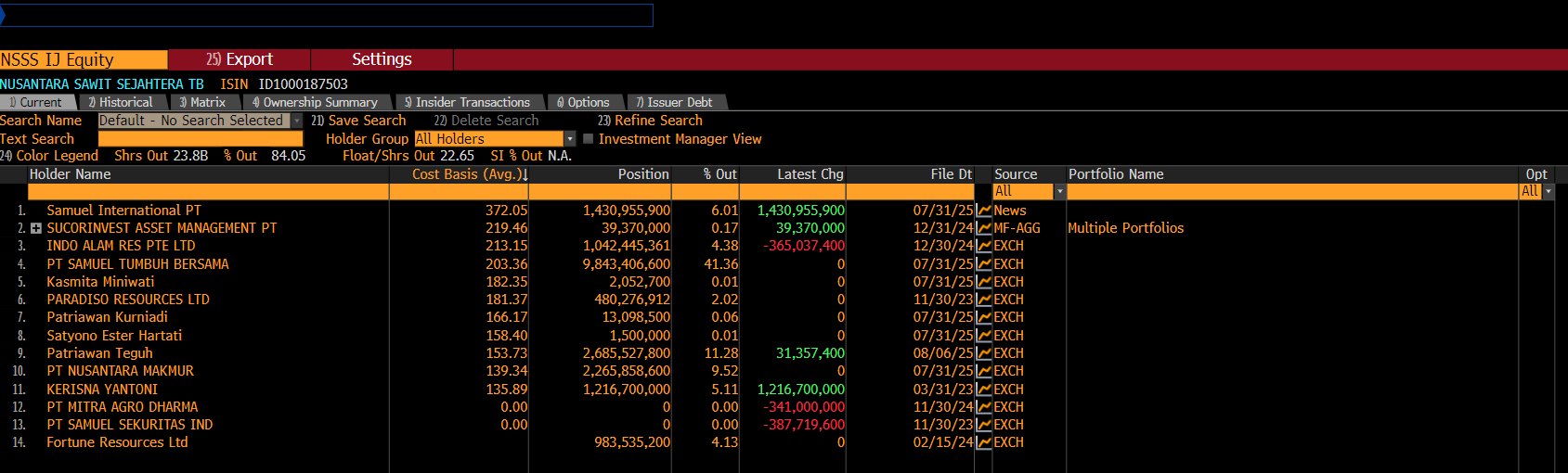Image resolution: width=1568 pixels, height=473 pixels.
Task: Open chart icon for Patriawan Teguh row
Action: (x=984, y=353)
